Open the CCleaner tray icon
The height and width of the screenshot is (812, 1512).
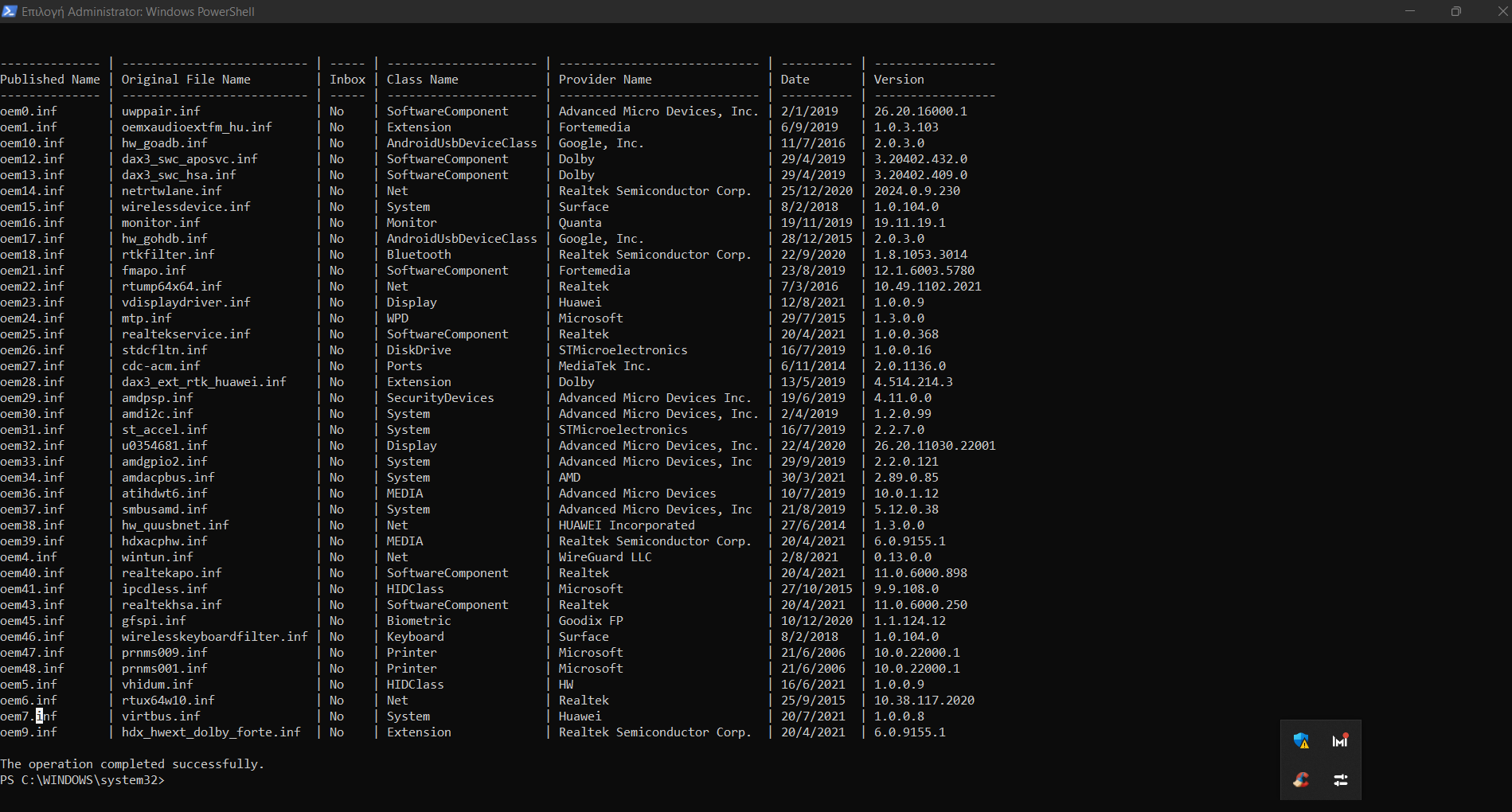point(1301,780)
